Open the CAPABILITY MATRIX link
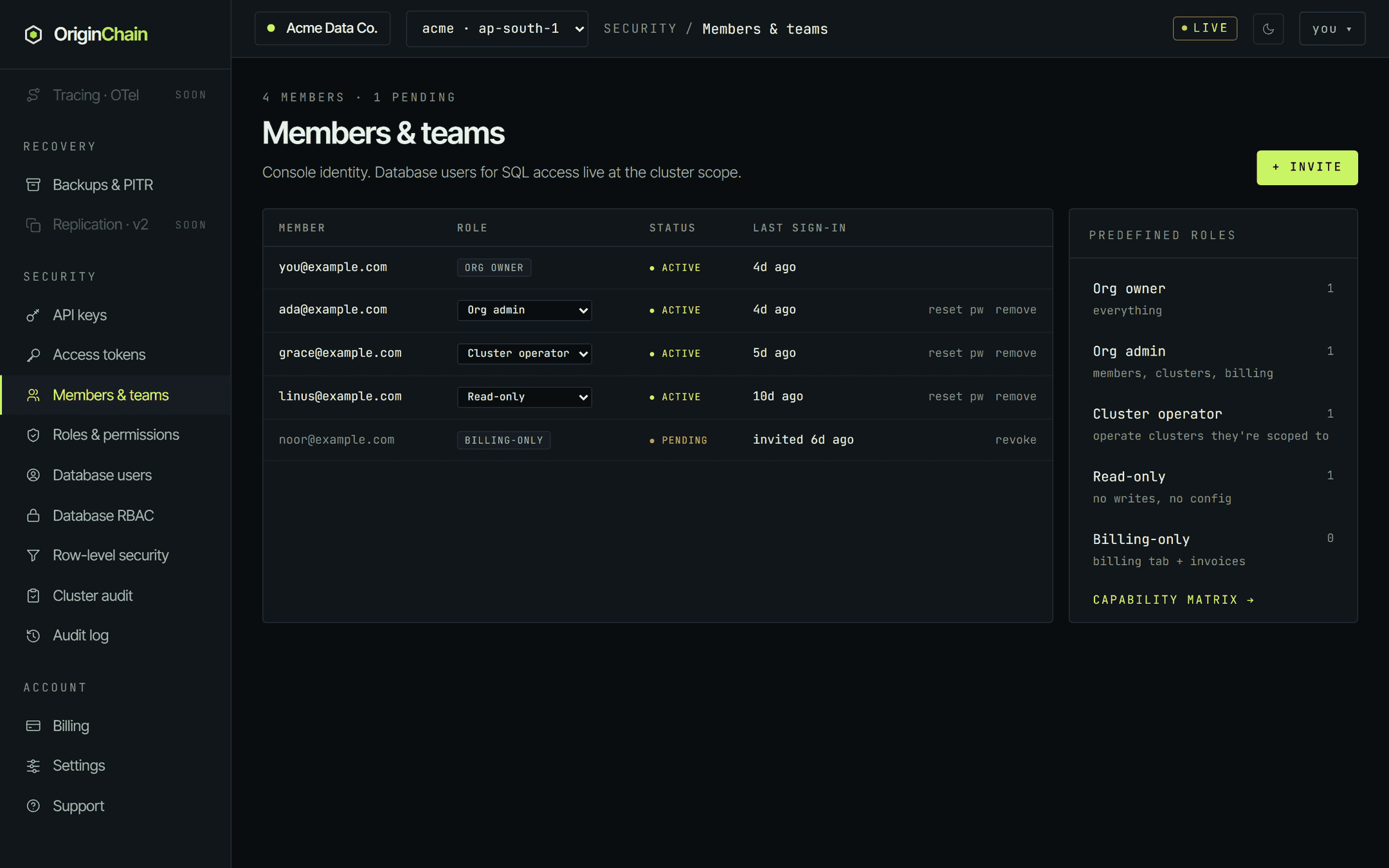Screen dimensions: 1389x868 click(1174, 599)
